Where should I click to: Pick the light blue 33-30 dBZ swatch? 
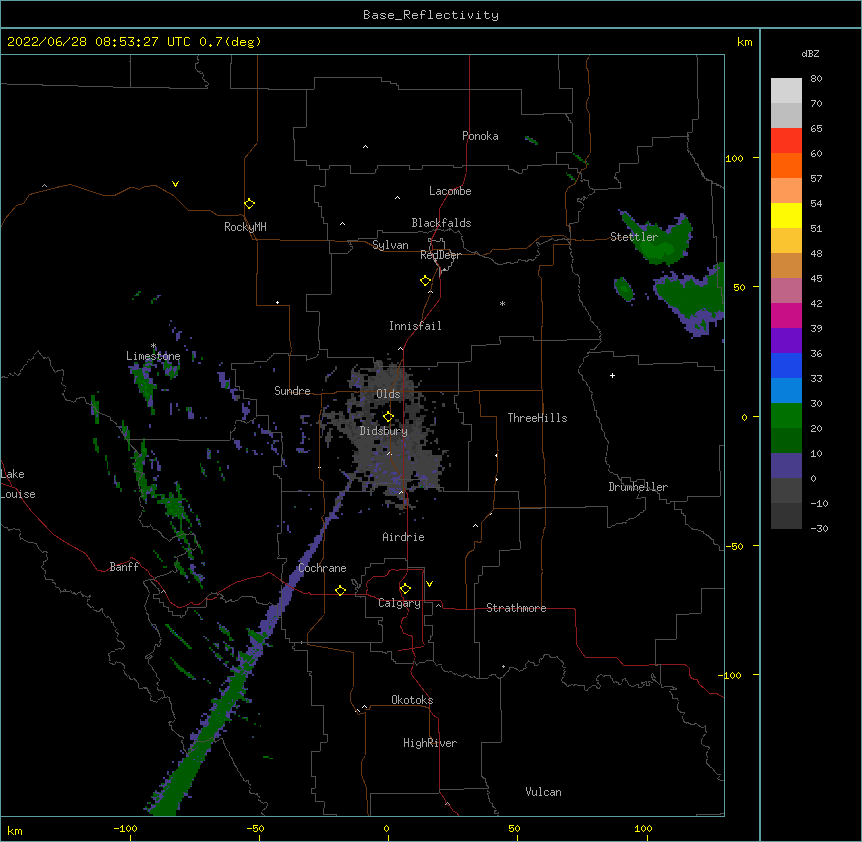[x=786, y=391]
